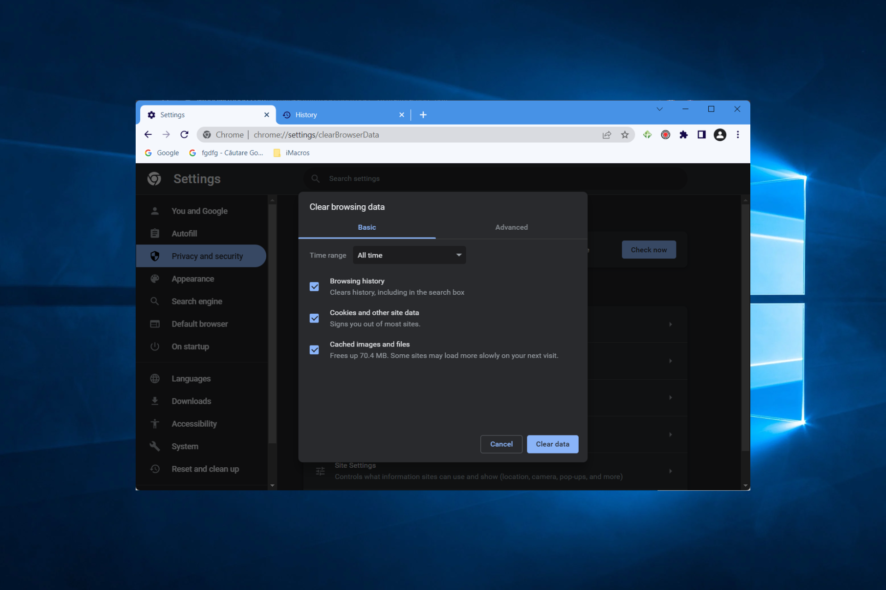This screenshot has height=590, width=886.
Task: Open the tab search chevron
Action: tap(659, 109)
